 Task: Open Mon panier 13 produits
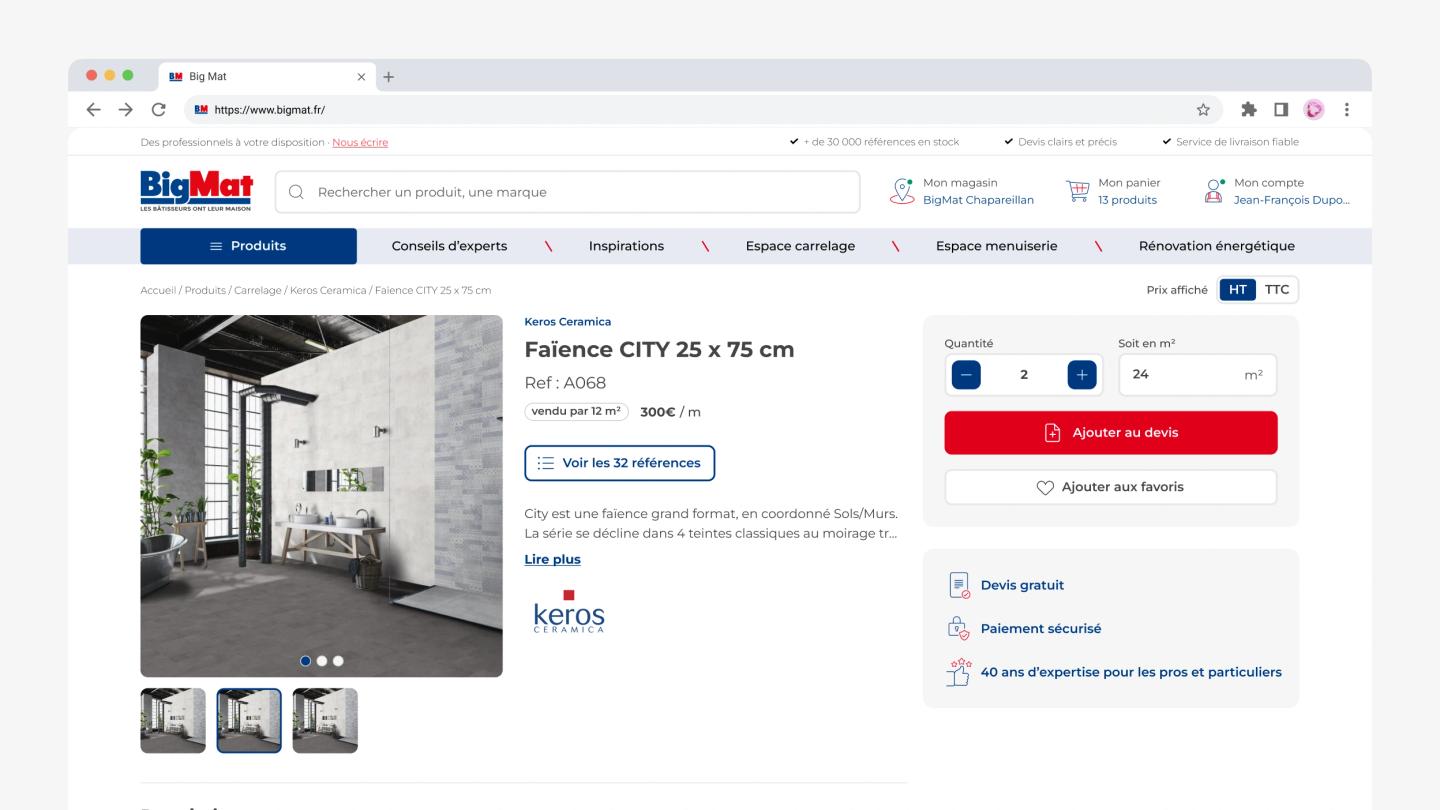pos(1113,191)
